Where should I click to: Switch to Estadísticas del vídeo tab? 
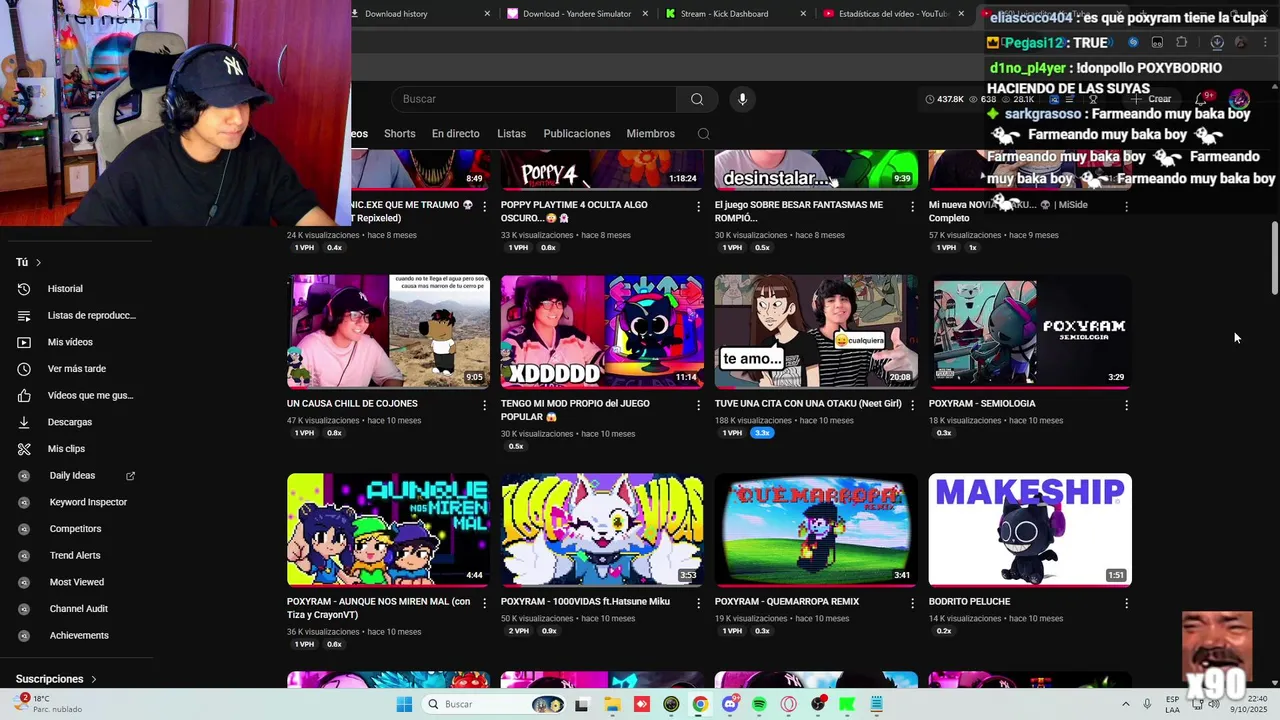(893, 14)
